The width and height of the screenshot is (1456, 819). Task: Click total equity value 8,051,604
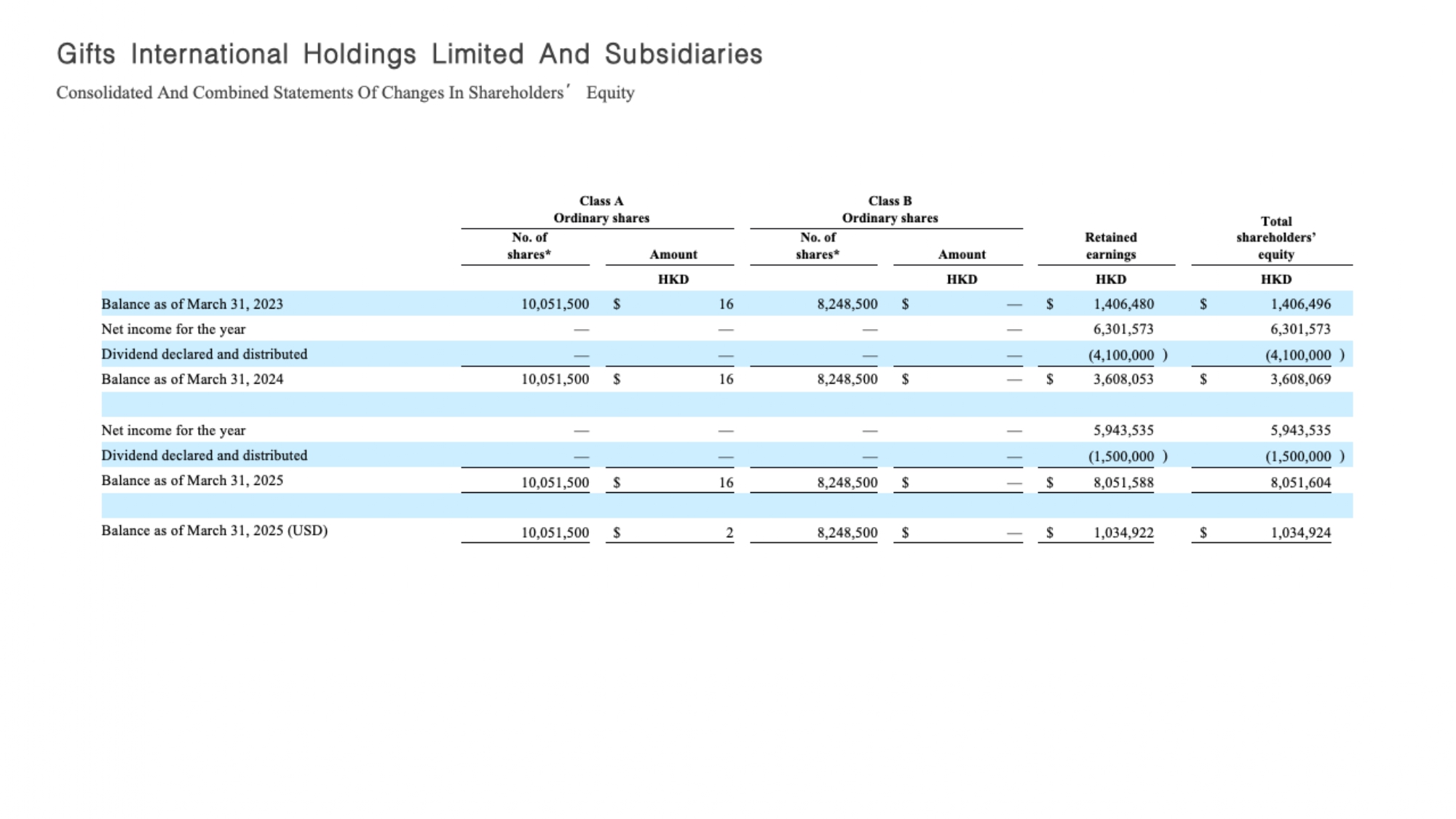coord(1300,482)
